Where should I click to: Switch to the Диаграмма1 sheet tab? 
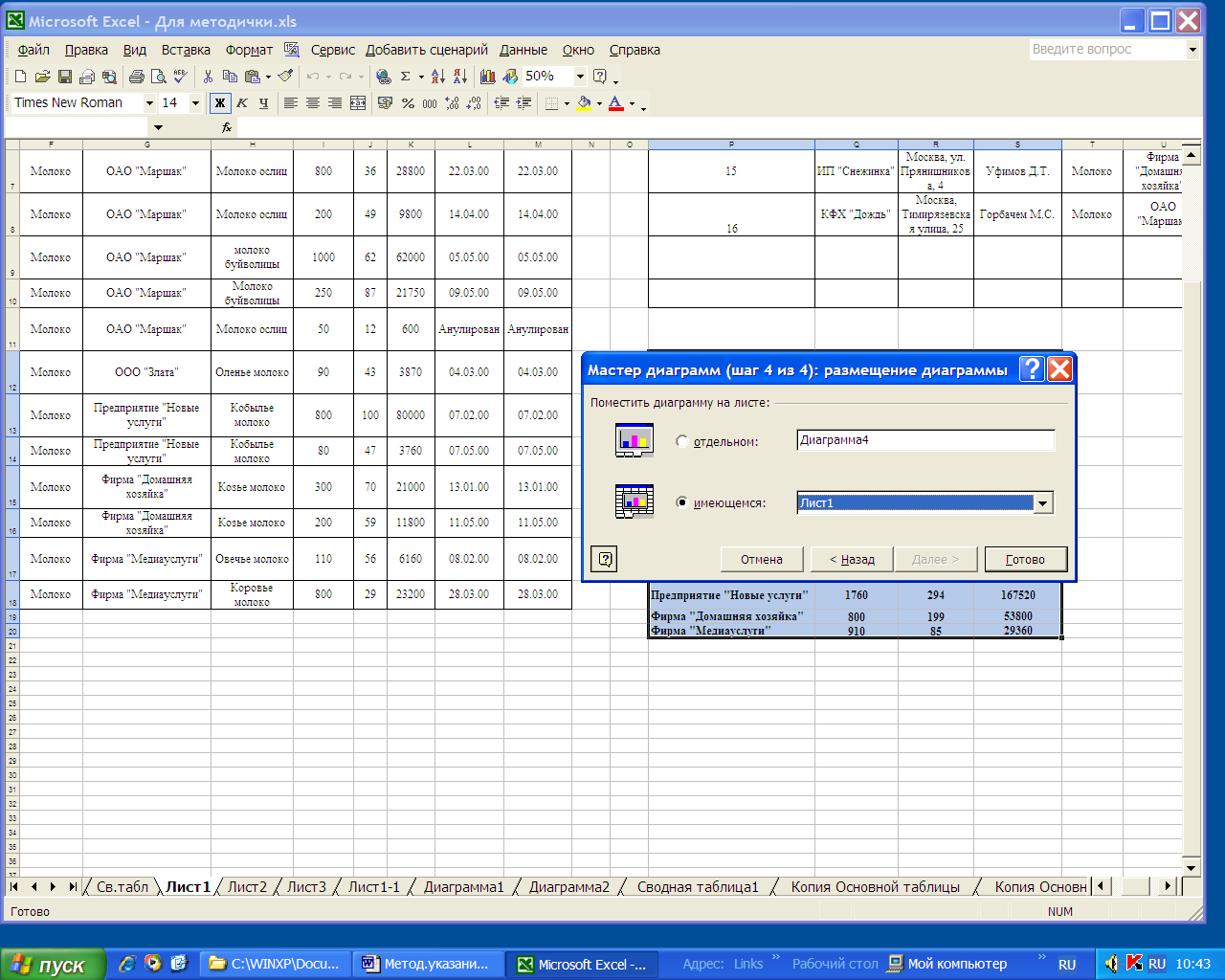[463, 887]
